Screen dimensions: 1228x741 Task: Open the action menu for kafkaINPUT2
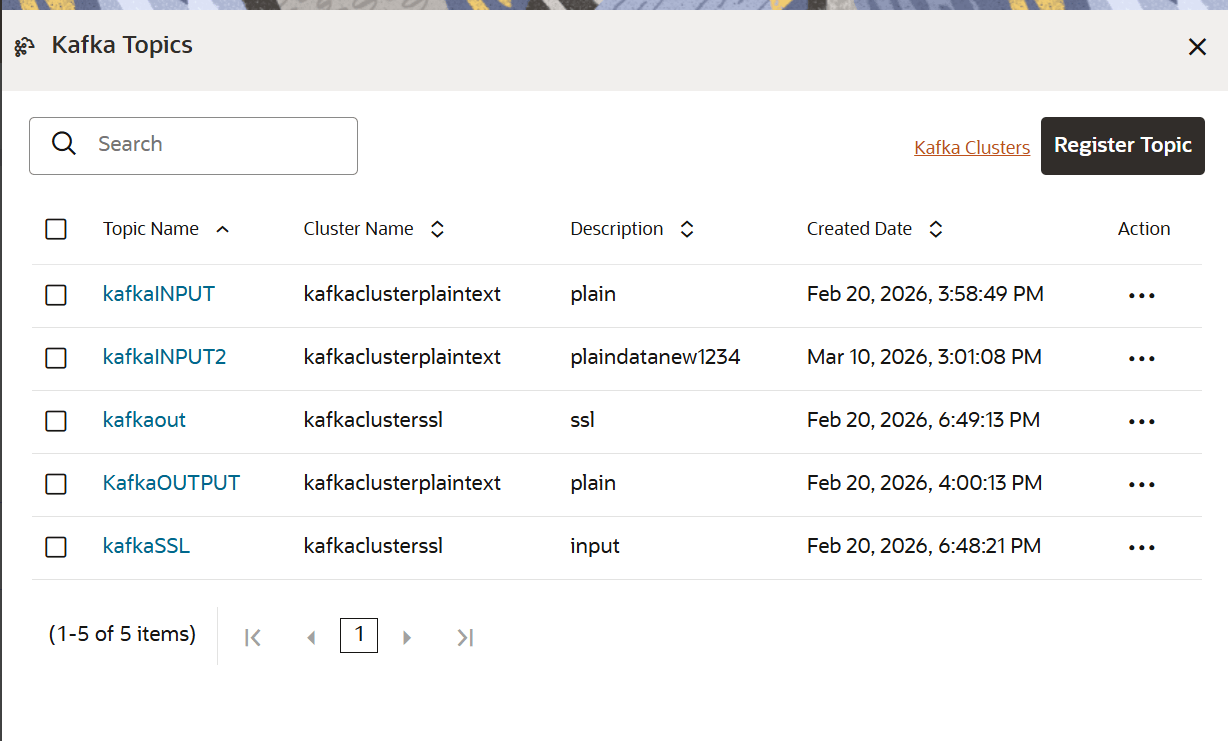point(1141,358)
